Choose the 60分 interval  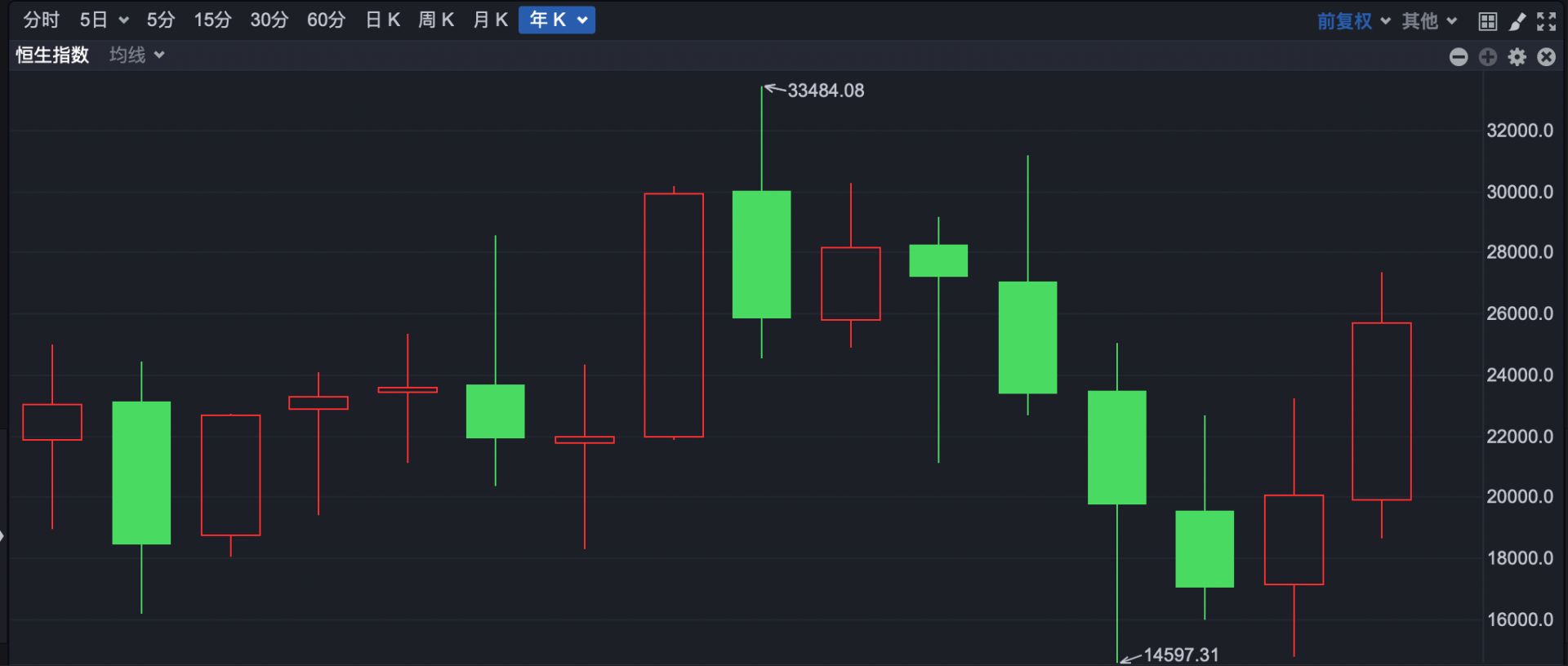[x=326, y=20]
